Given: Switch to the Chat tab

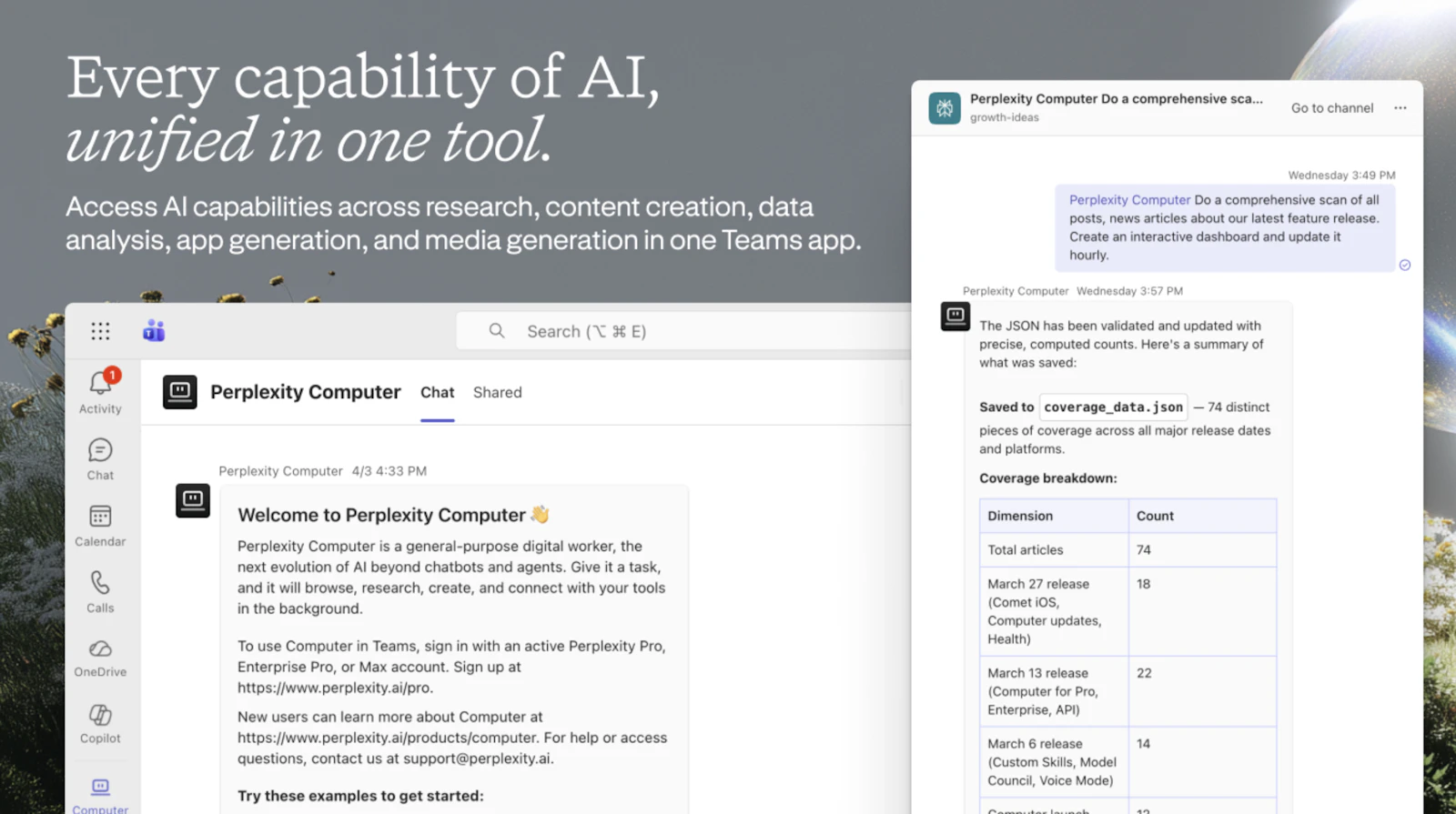Looking at the screenshot, I should 437,392.
